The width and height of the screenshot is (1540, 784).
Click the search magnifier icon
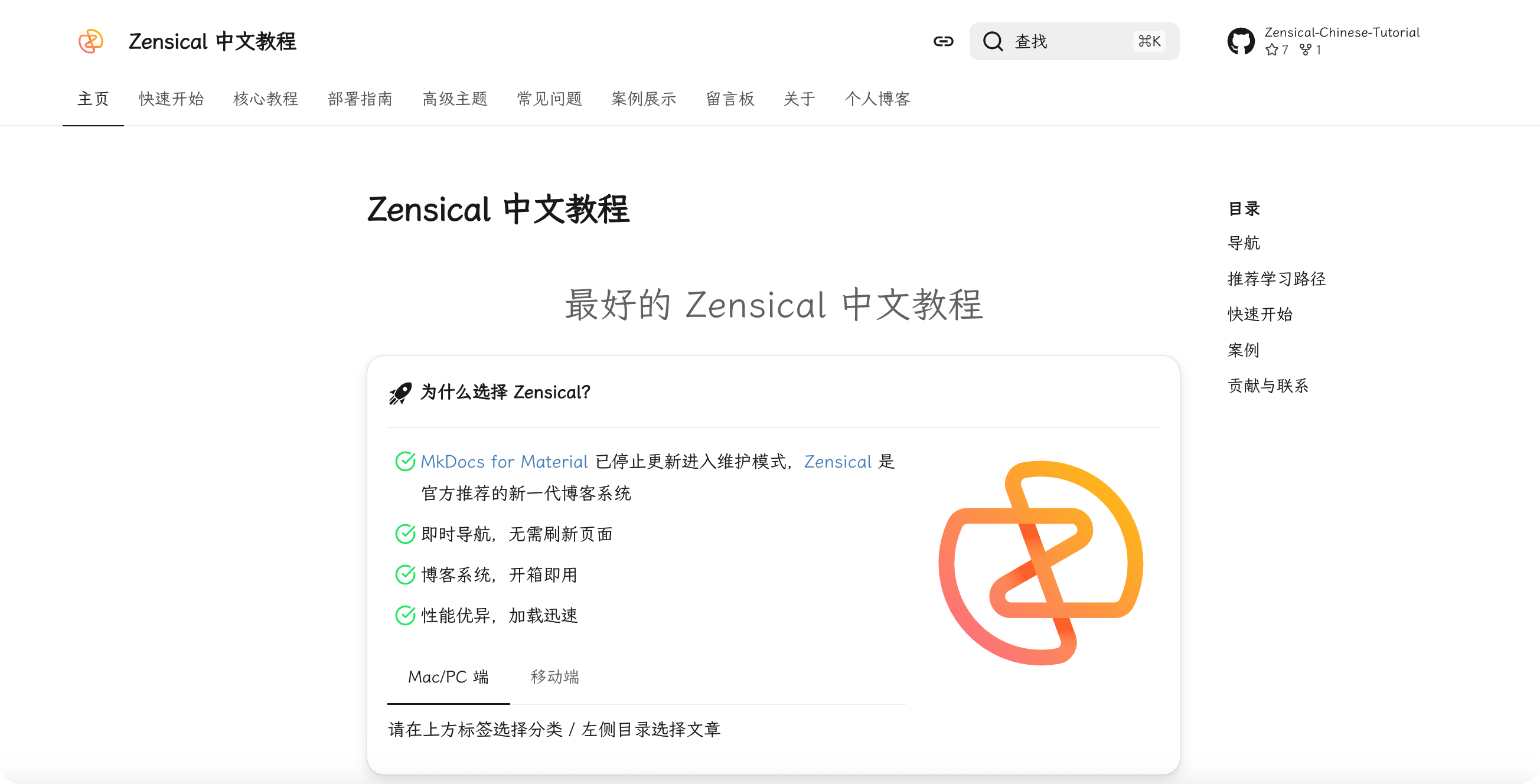(993, 41)
